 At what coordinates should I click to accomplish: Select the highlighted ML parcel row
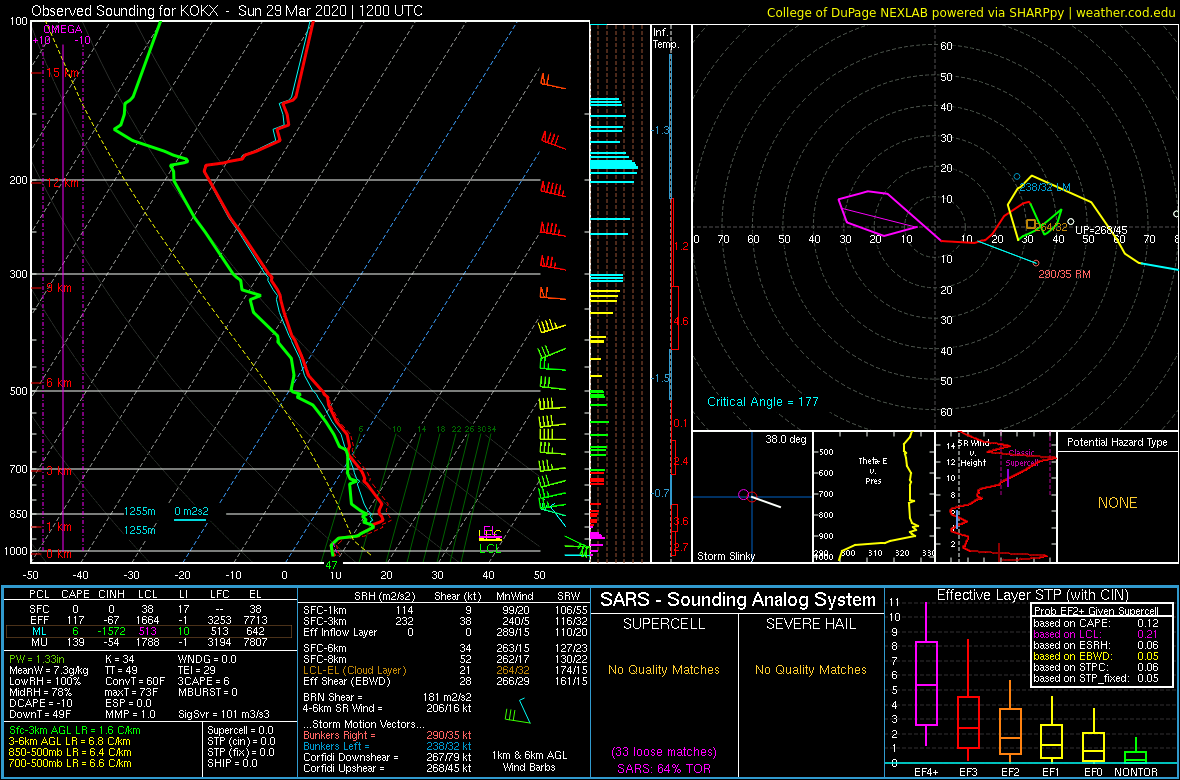150,631
